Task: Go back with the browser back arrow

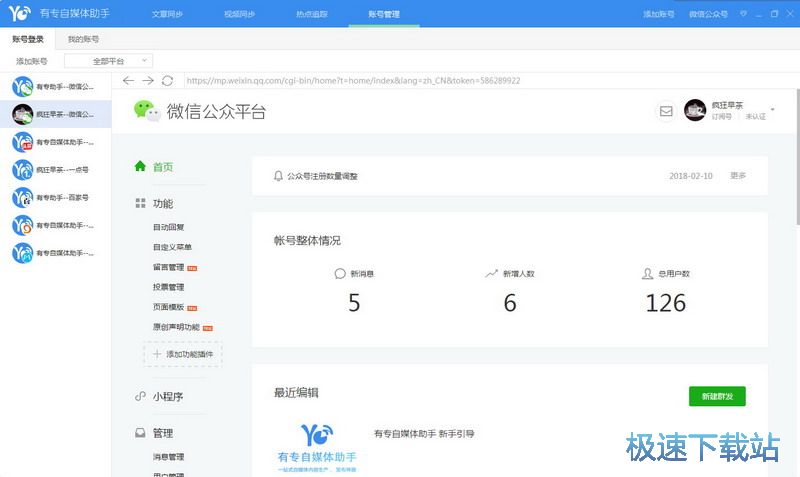Action: point(129,81)
